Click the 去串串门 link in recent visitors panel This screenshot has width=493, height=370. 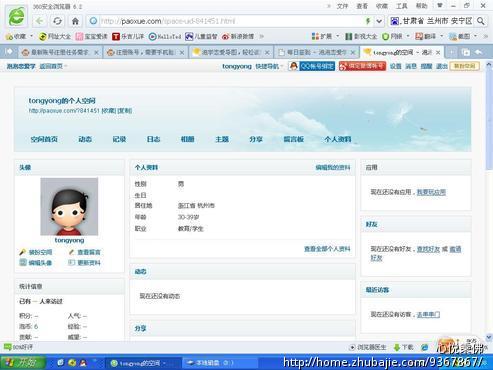point(428,314)
